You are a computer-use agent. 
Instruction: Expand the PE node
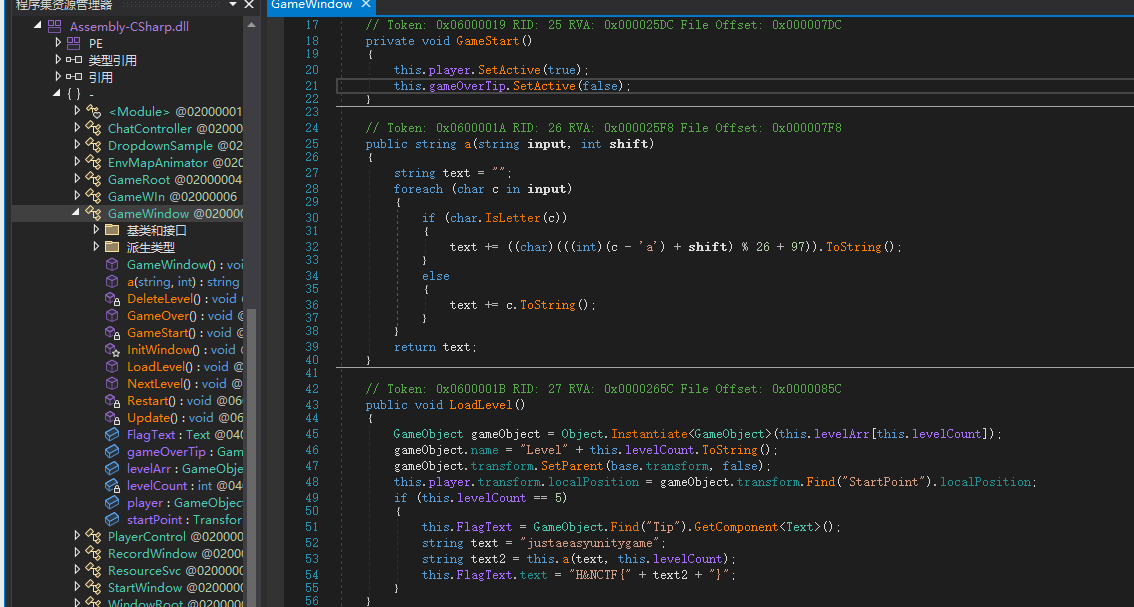58,43
